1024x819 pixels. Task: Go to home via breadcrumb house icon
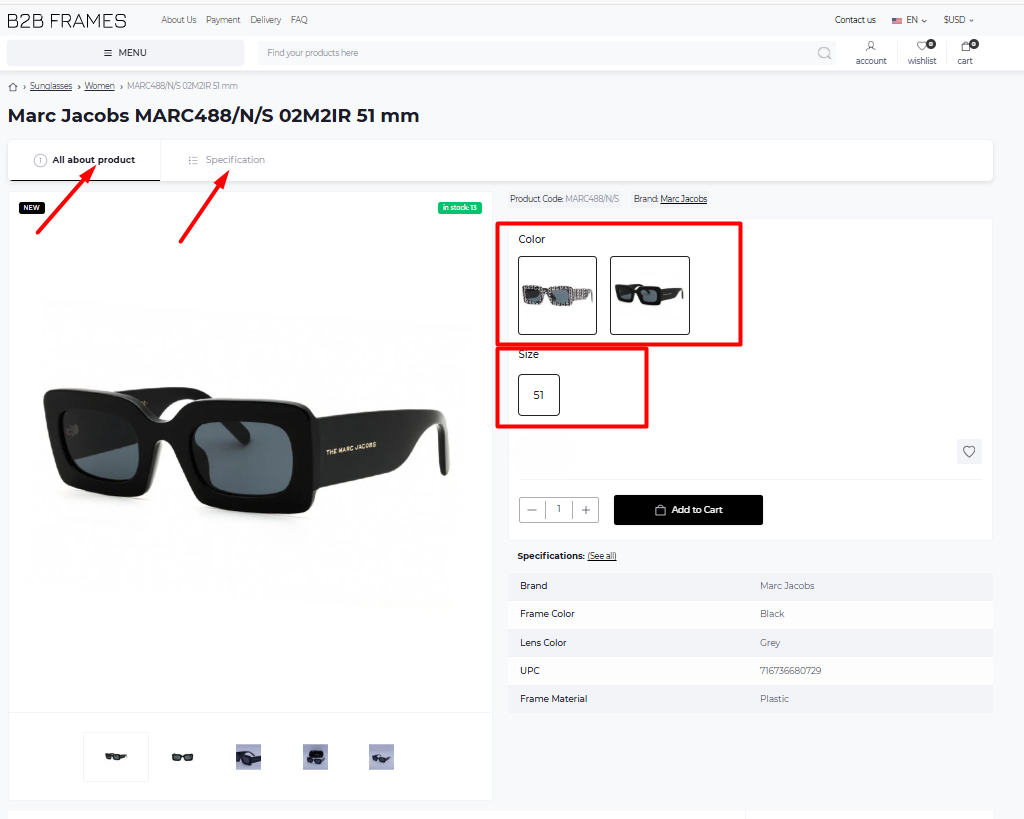(x=12, y=86)
